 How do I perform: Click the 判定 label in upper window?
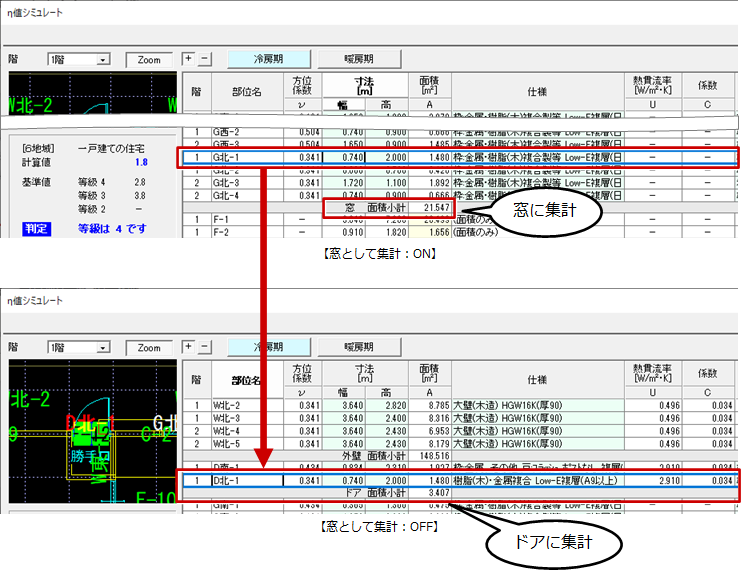(36, 229)
